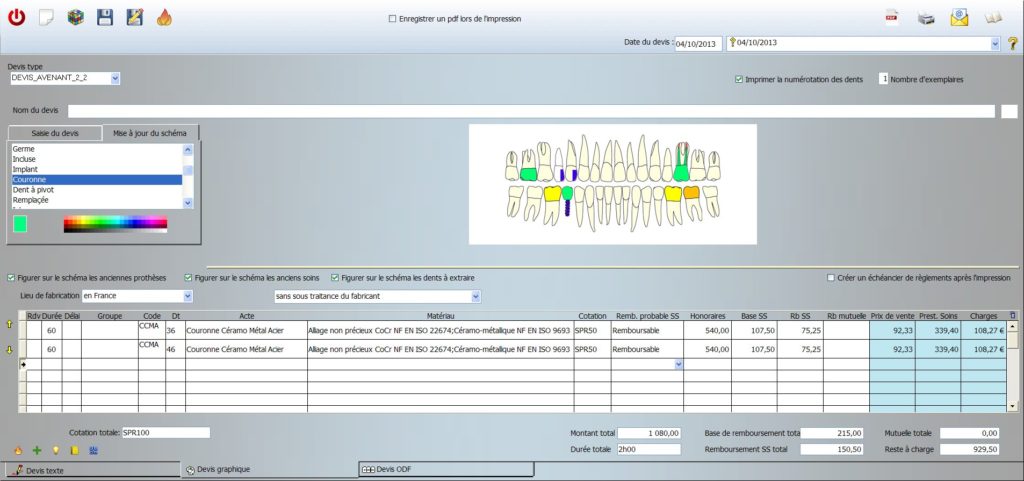1024x481 pixels.
Task: Click the Honoraires column header
Action: [707, 316]
